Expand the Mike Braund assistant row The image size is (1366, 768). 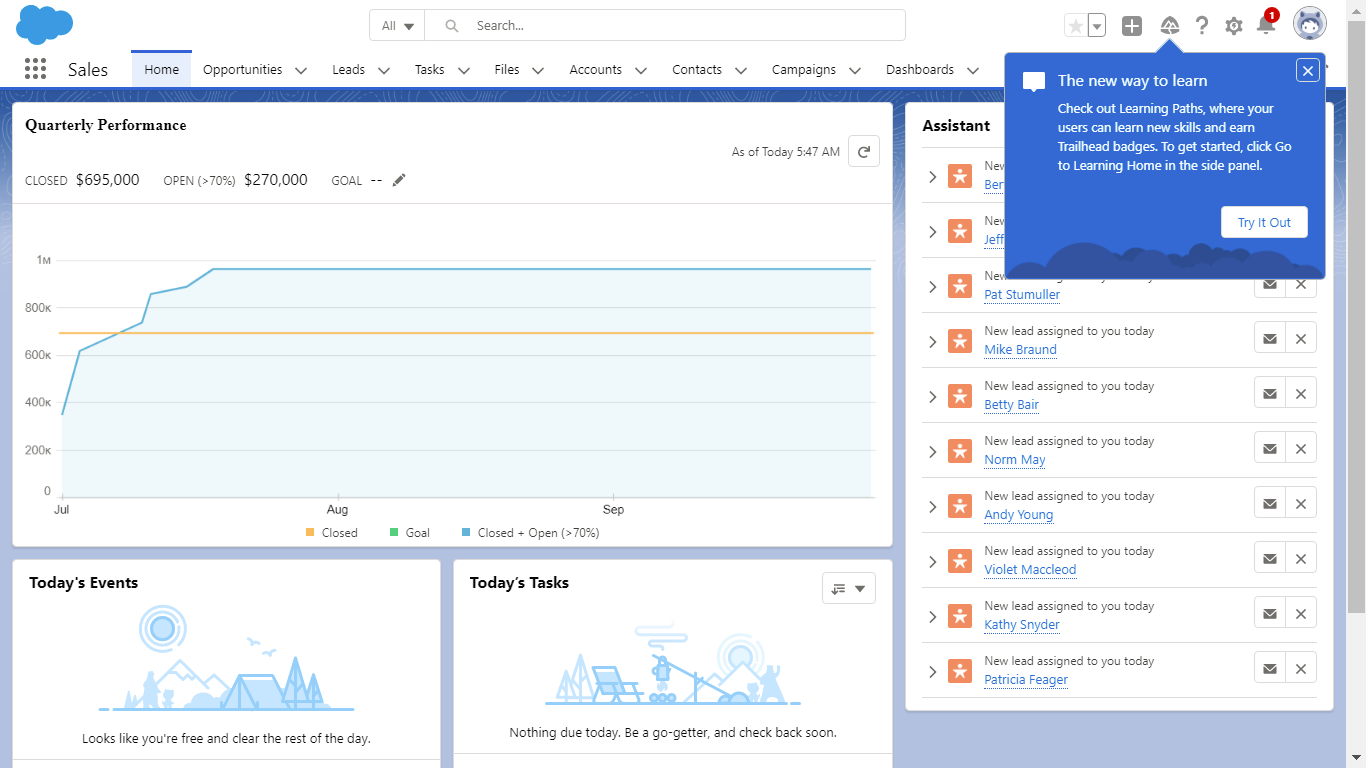(x=932, y=342)
